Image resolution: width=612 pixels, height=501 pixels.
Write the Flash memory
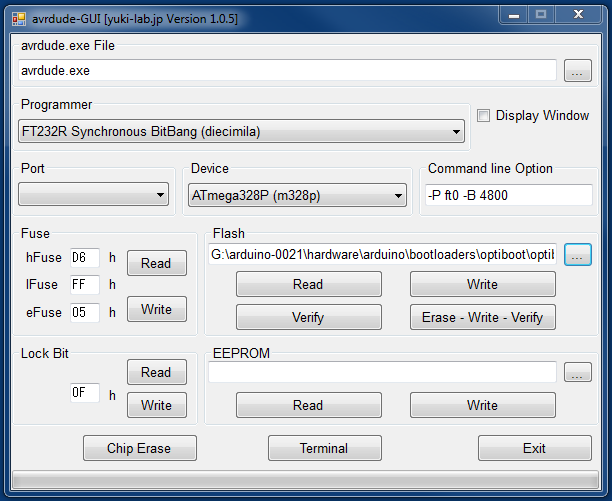click(x=483, y=284)
